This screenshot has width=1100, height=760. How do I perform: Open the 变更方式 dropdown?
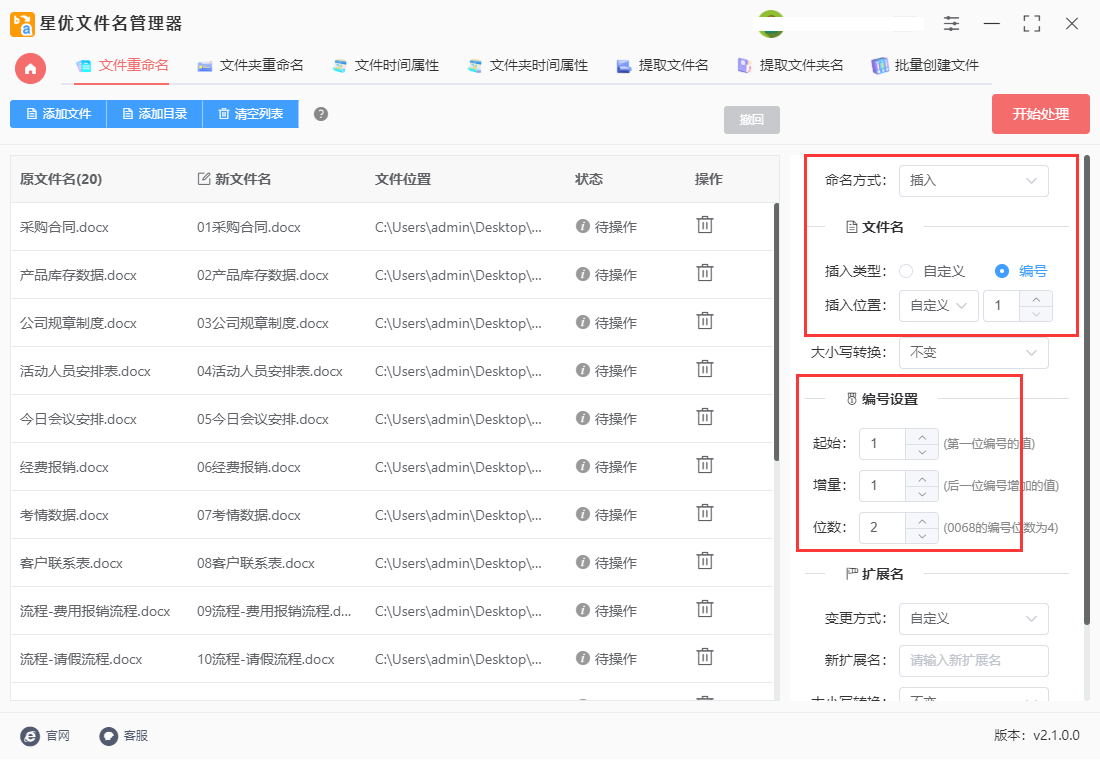[x=973, y=618]
